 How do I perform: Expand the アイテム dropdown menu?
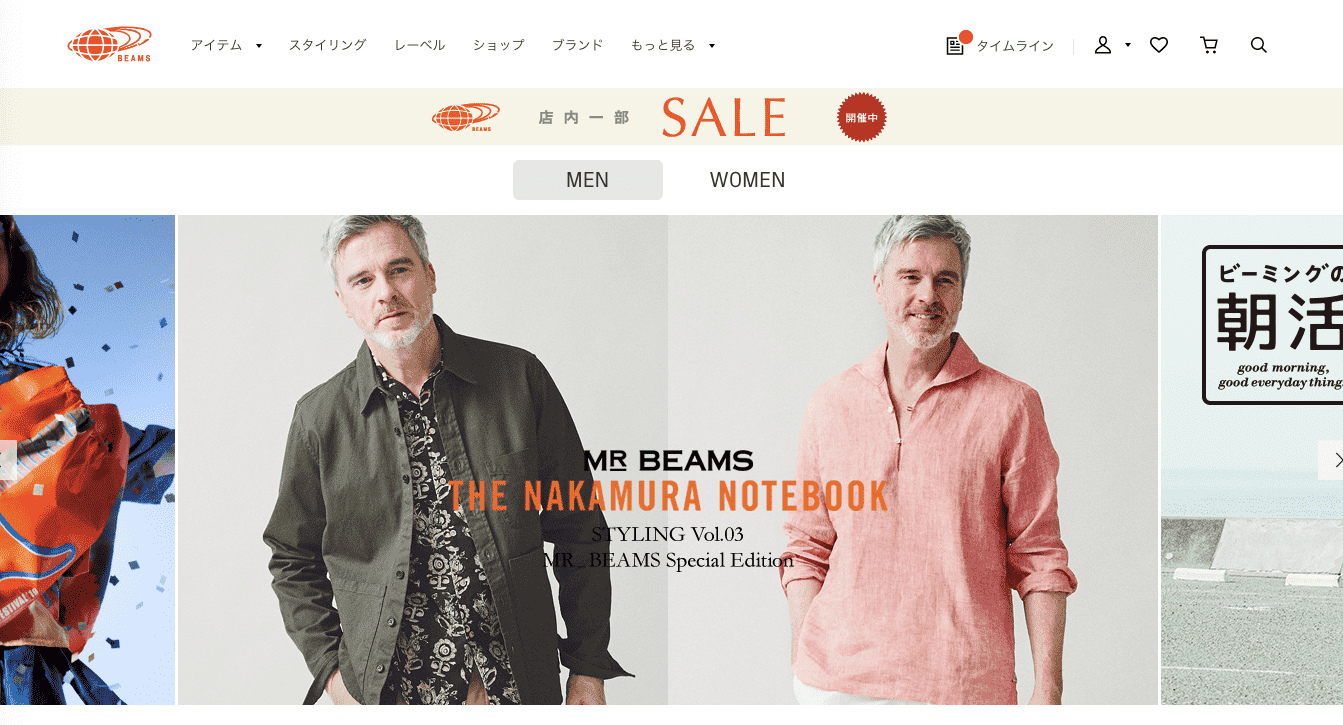click(226, 45)
